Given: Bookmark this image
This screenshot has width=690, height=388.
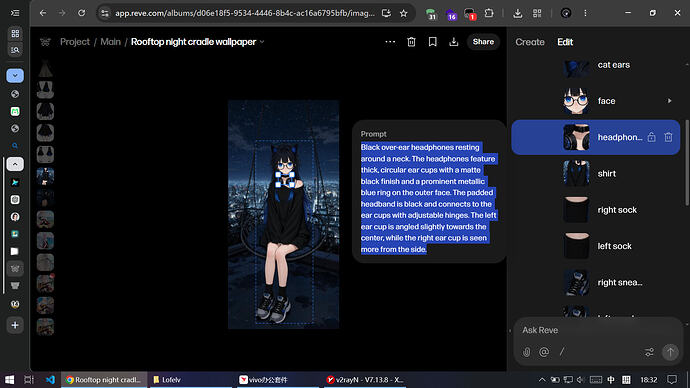Looking at the screenshot, I should (433, 42).
